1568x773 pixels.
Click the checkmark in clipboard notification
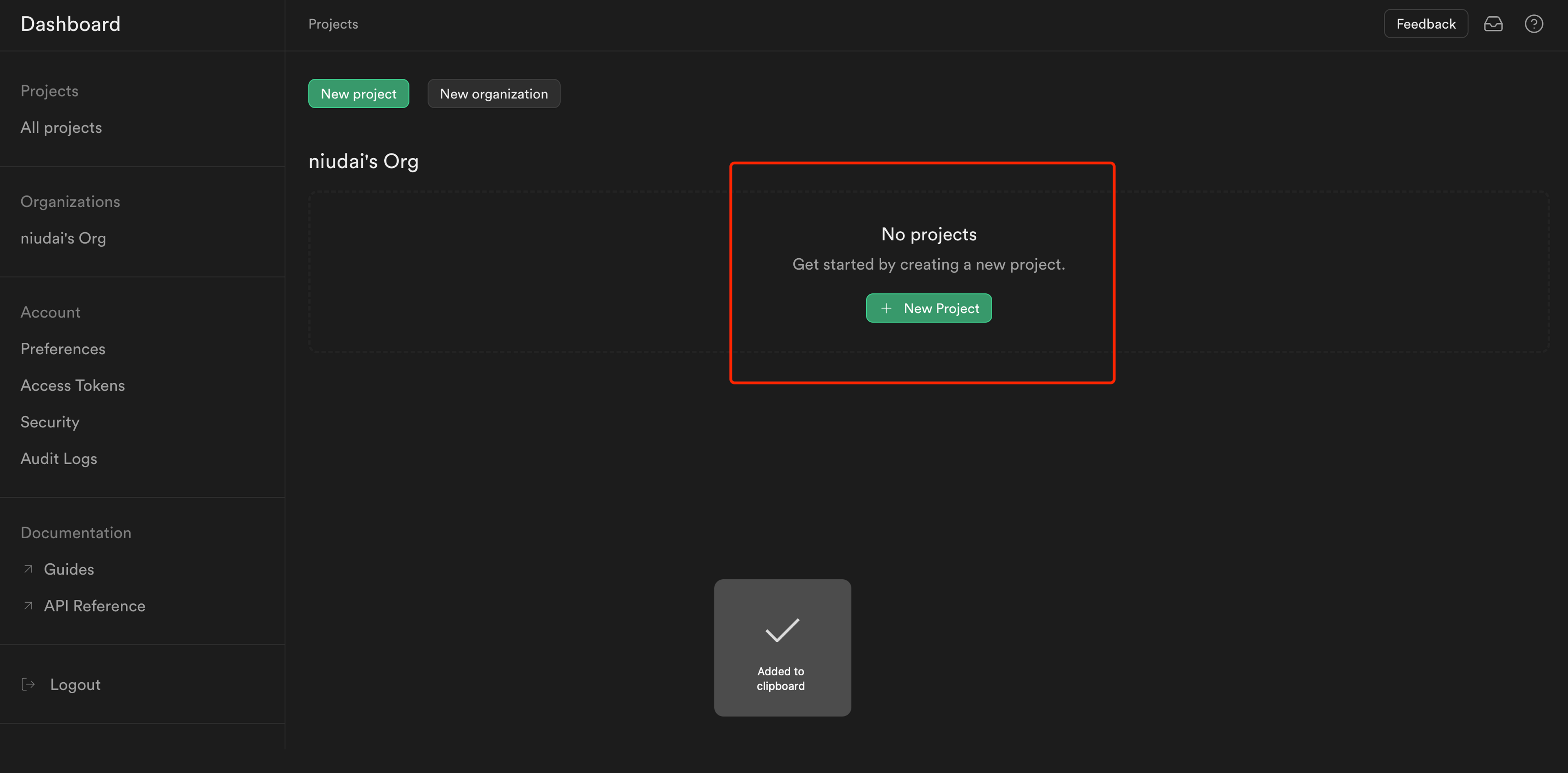coord(782,630)
